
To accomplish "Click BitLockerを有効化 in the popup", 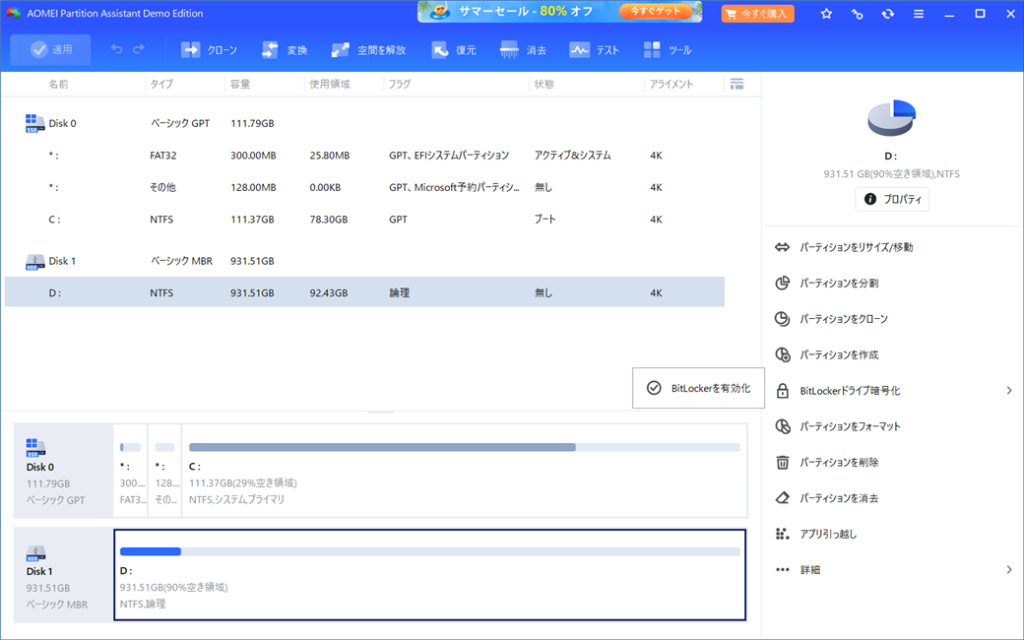I will (x=698, y=388).
